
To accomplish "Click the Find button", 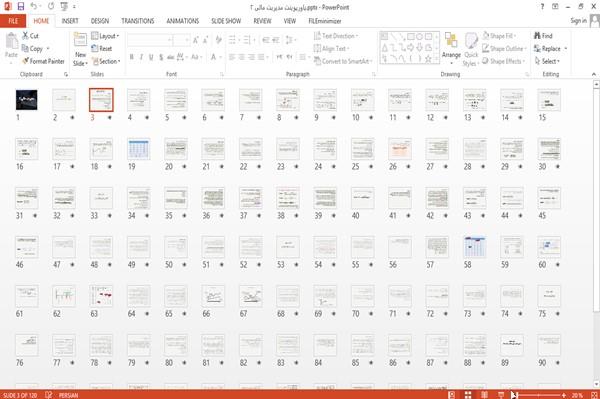I will click(x=543, y=36).
